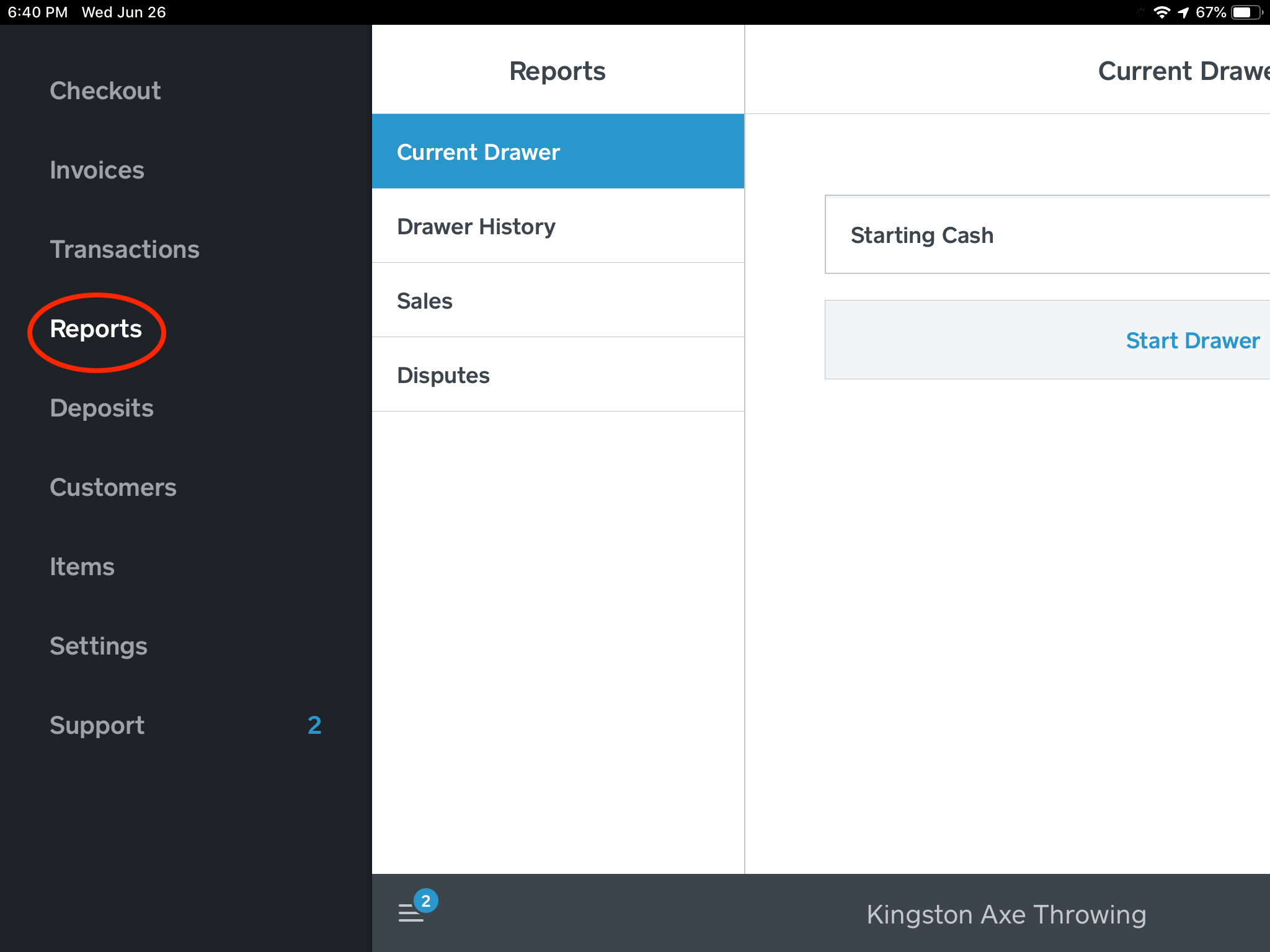Open the Items menu entry

(82, 567)
